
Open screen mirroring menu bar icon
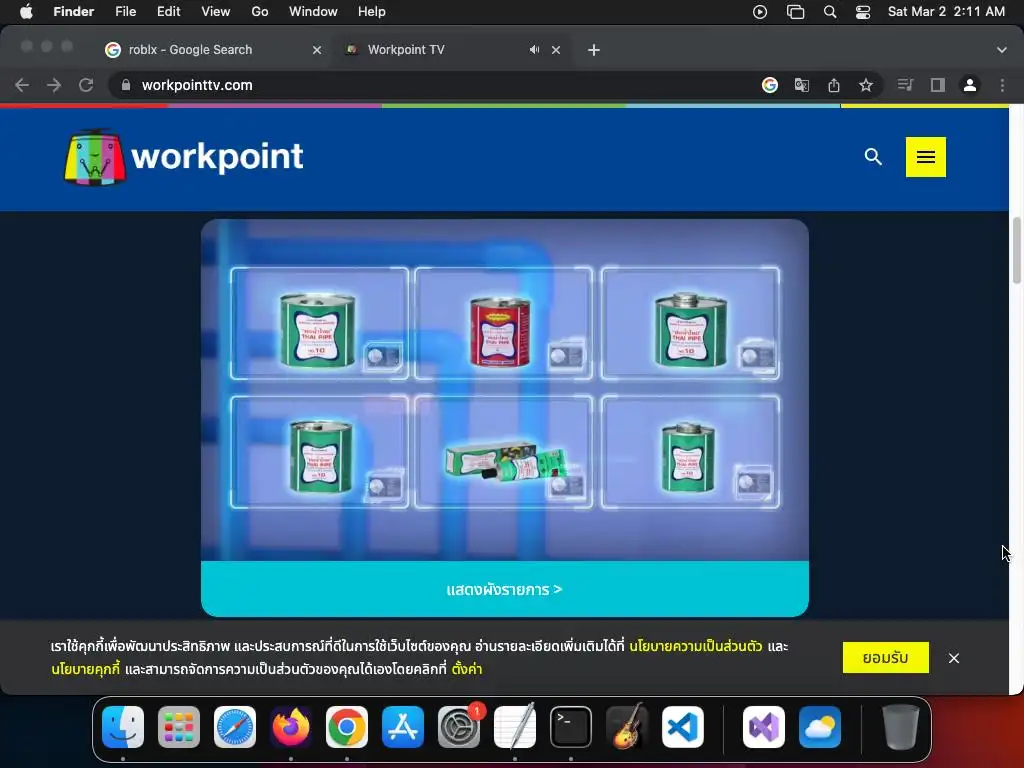point(795,12)
